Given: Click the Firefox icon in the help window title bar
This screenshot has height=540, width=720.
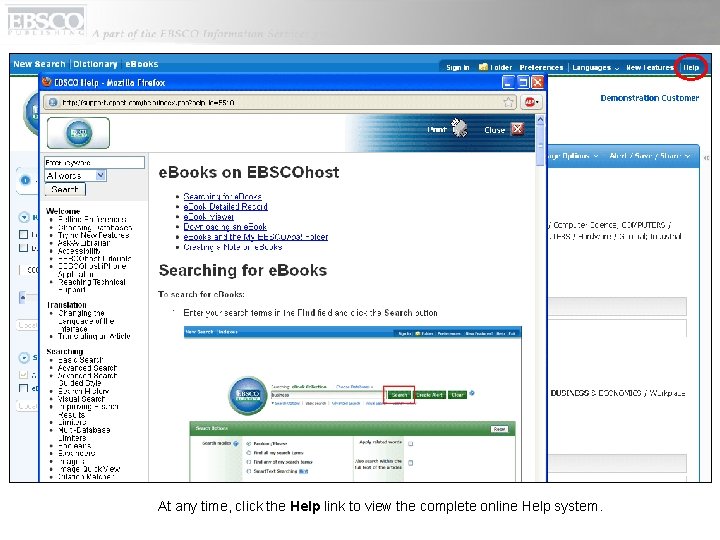Looking at the screenshot, I should point(46,82).
